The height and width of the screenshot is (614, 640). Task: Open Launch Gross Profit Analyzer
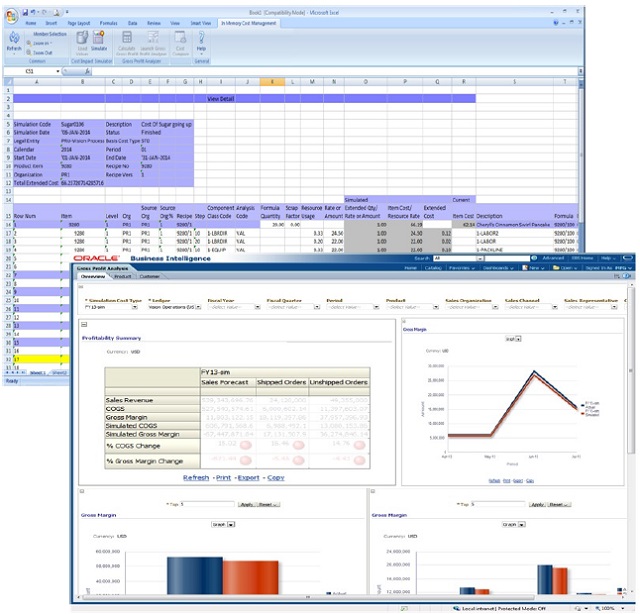153,42
